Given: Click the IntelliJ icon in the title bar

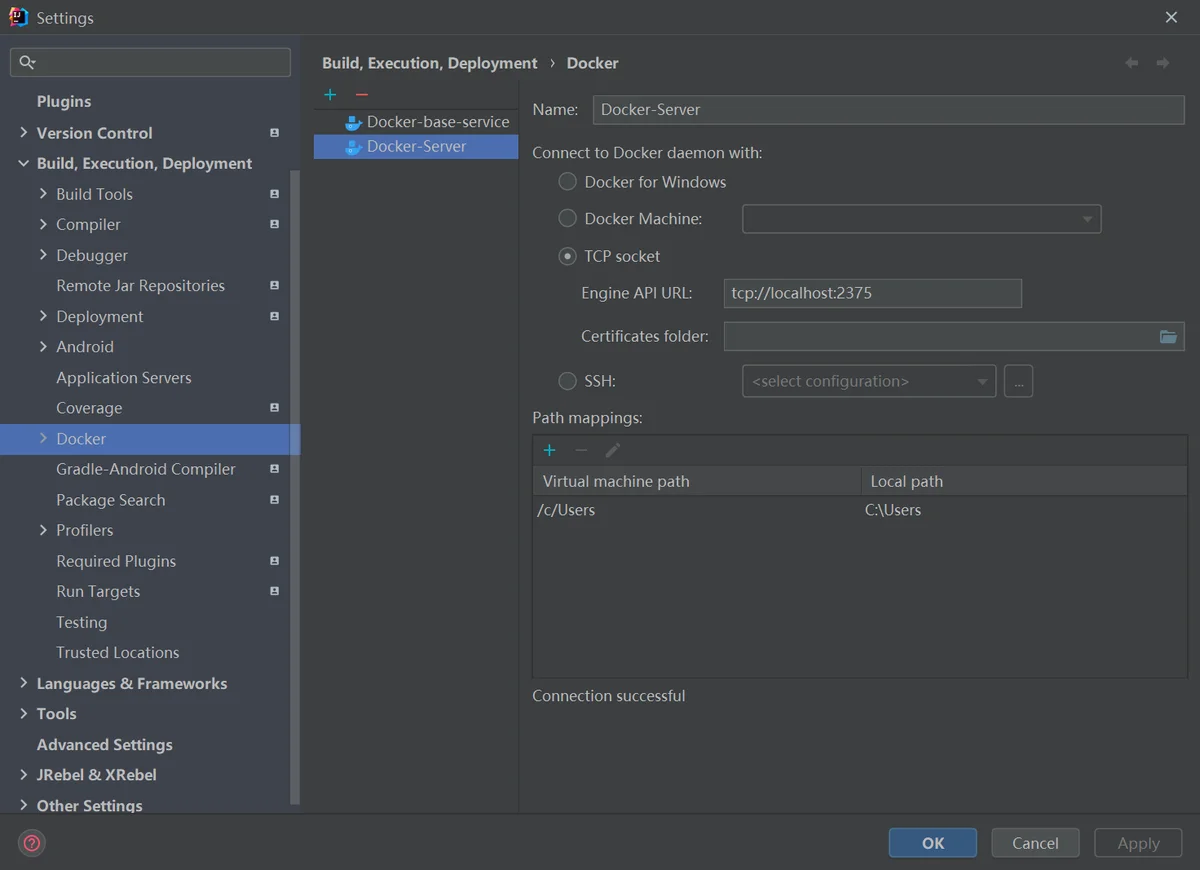Looking at the screenshot, I should (18, 17).
